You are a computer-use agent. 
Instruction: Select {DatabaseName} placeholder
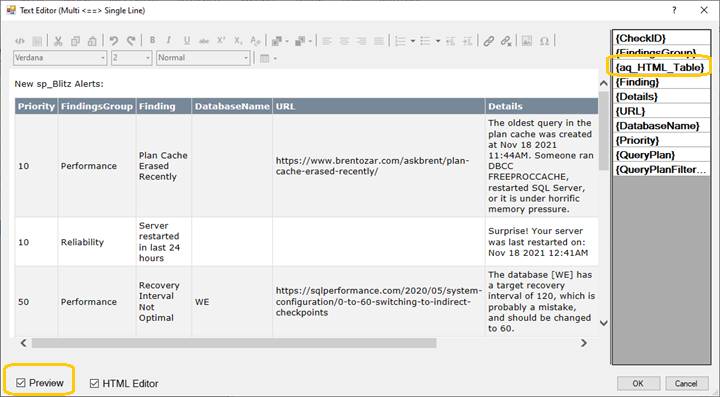click(x=661, y=126)
